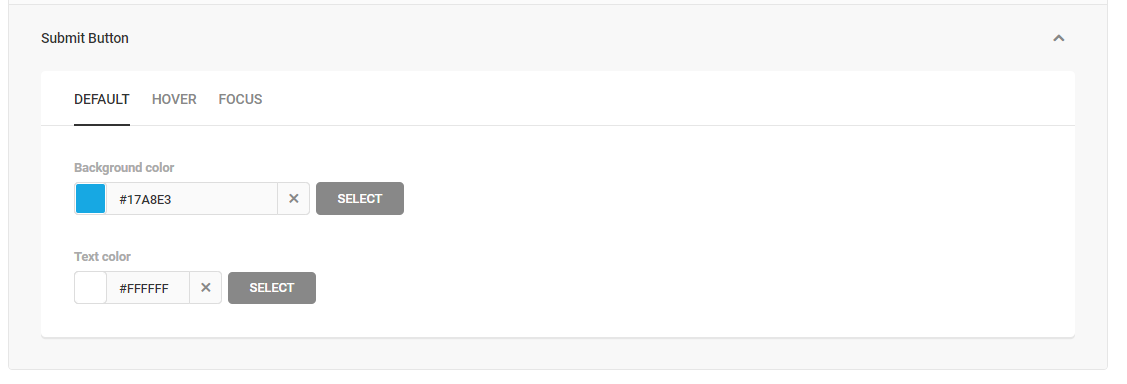Collapse the Submit Button section chevron

(x=1058, y=38)
